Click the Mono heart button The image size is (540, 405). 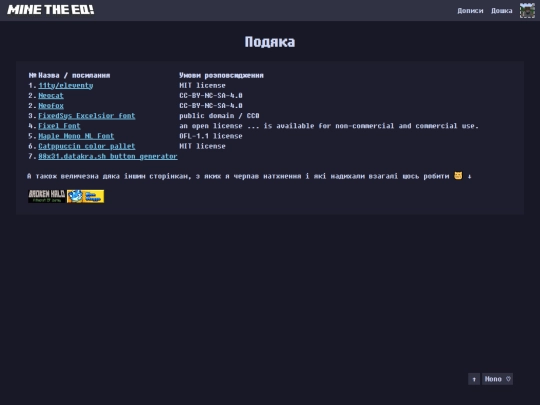point(497,379)
